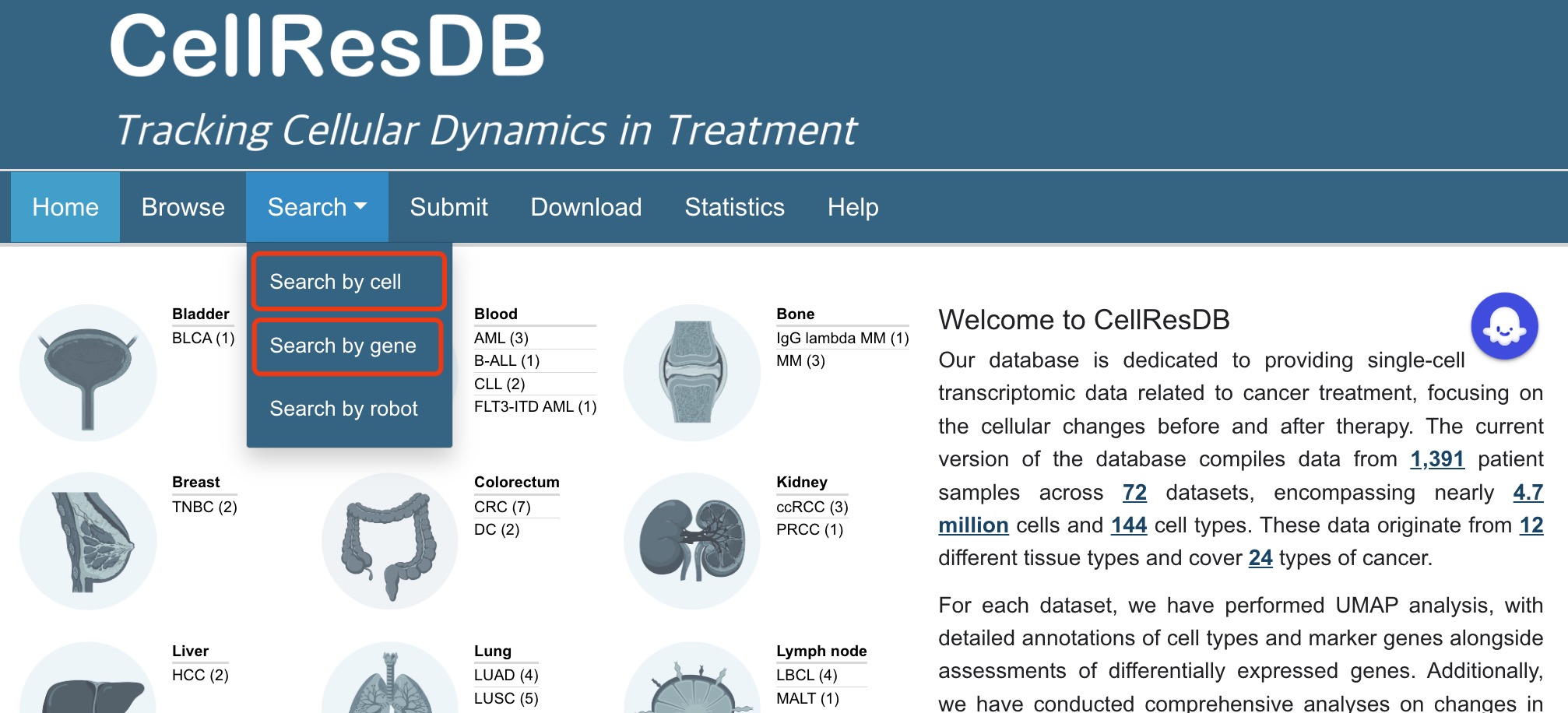Select DC (2) under Colorectum
Viewport: 1568px width, 713px height.
click(497, 529)
